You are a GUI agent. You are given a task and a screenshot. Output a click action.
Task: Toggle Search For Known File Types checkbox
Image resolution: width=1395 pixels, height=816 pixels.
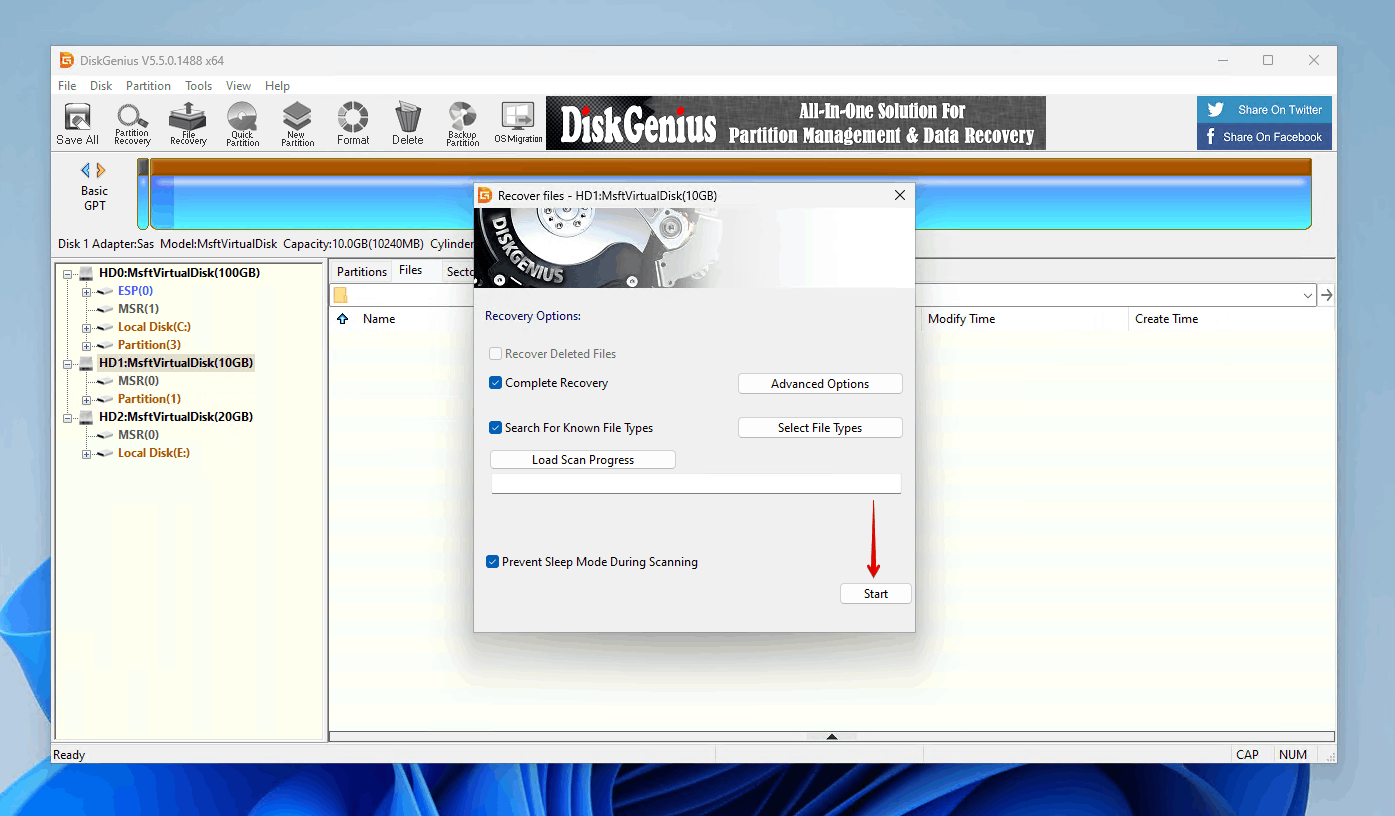(495, 428)
